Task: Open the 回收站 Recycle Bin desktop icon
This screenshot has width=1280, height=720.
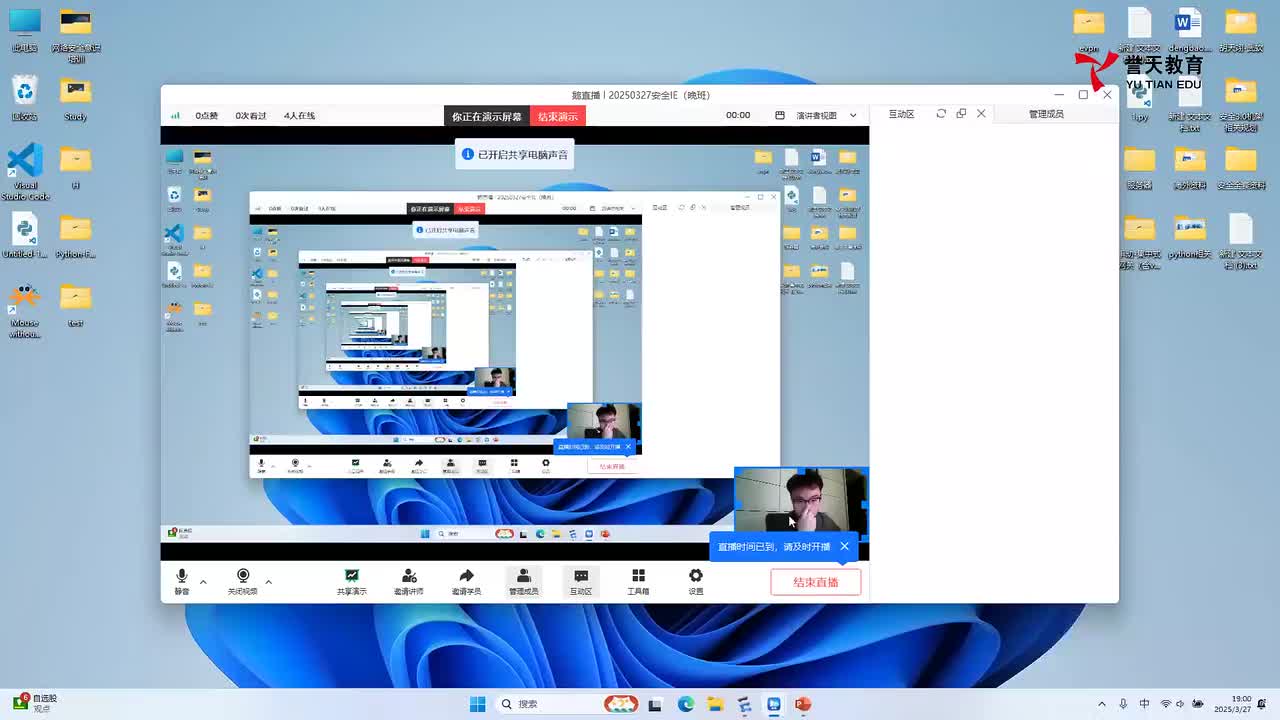Action: [25, 98]
